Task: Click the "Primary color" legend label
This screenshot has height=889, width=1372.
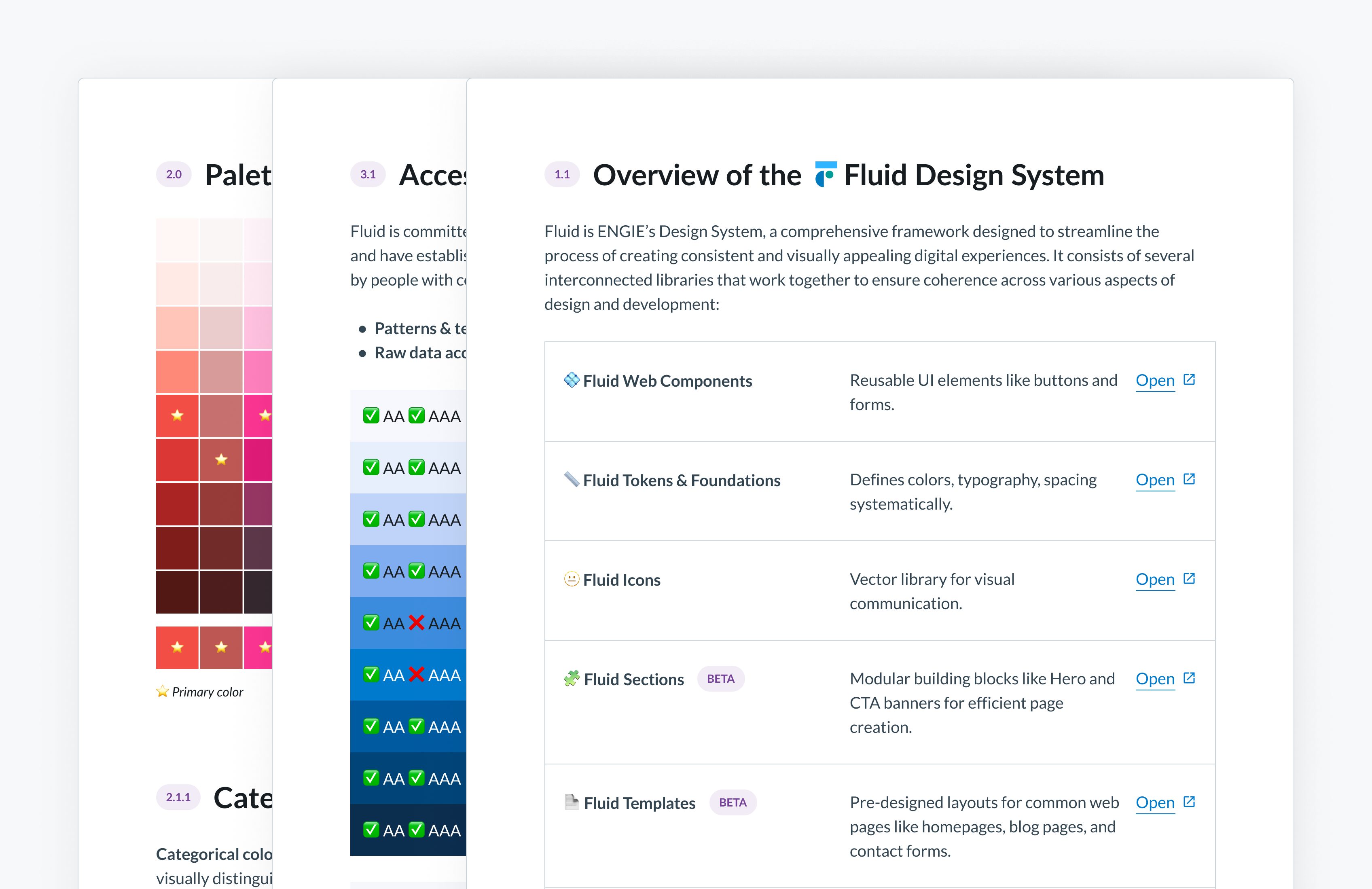Action: tap(207, 692)
